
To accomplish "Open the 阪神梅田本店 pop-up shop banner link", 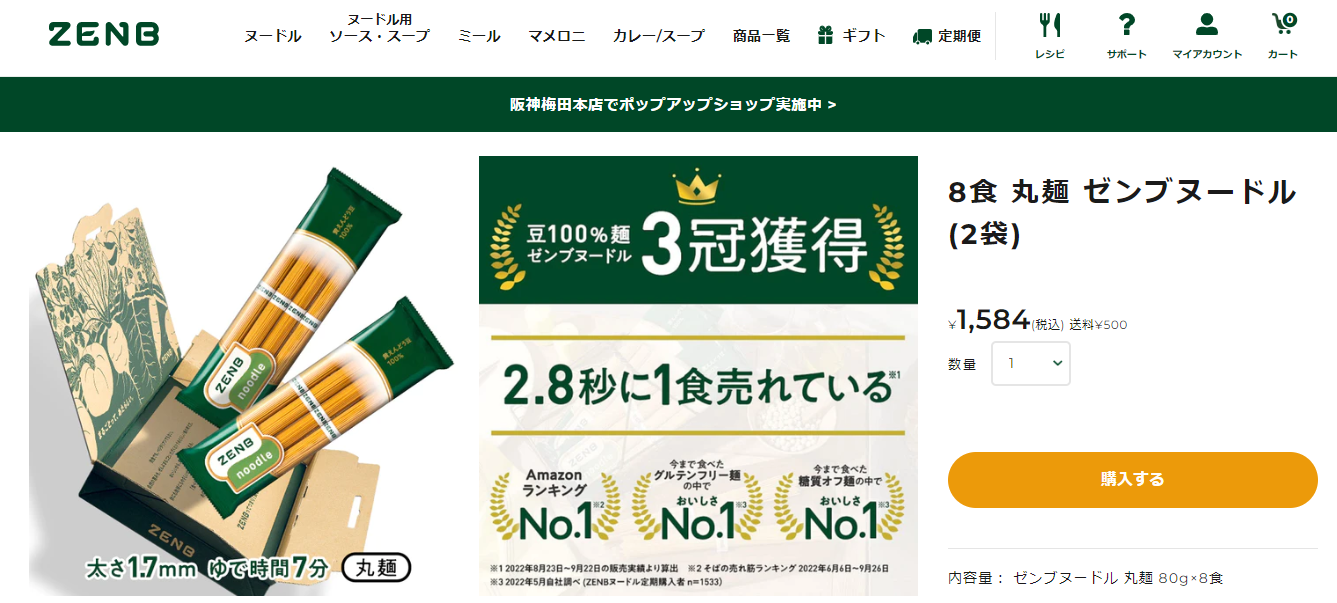I will click(x=673, y=104).
